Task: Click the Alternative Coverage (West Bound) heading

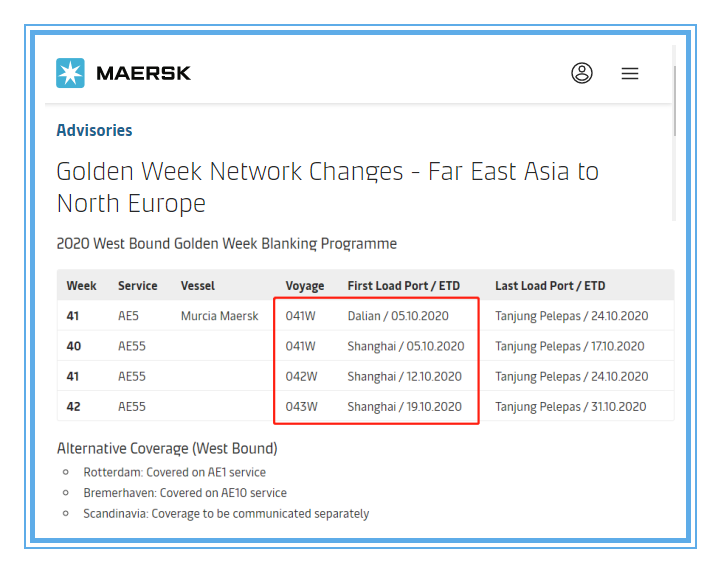Action: 167,448
